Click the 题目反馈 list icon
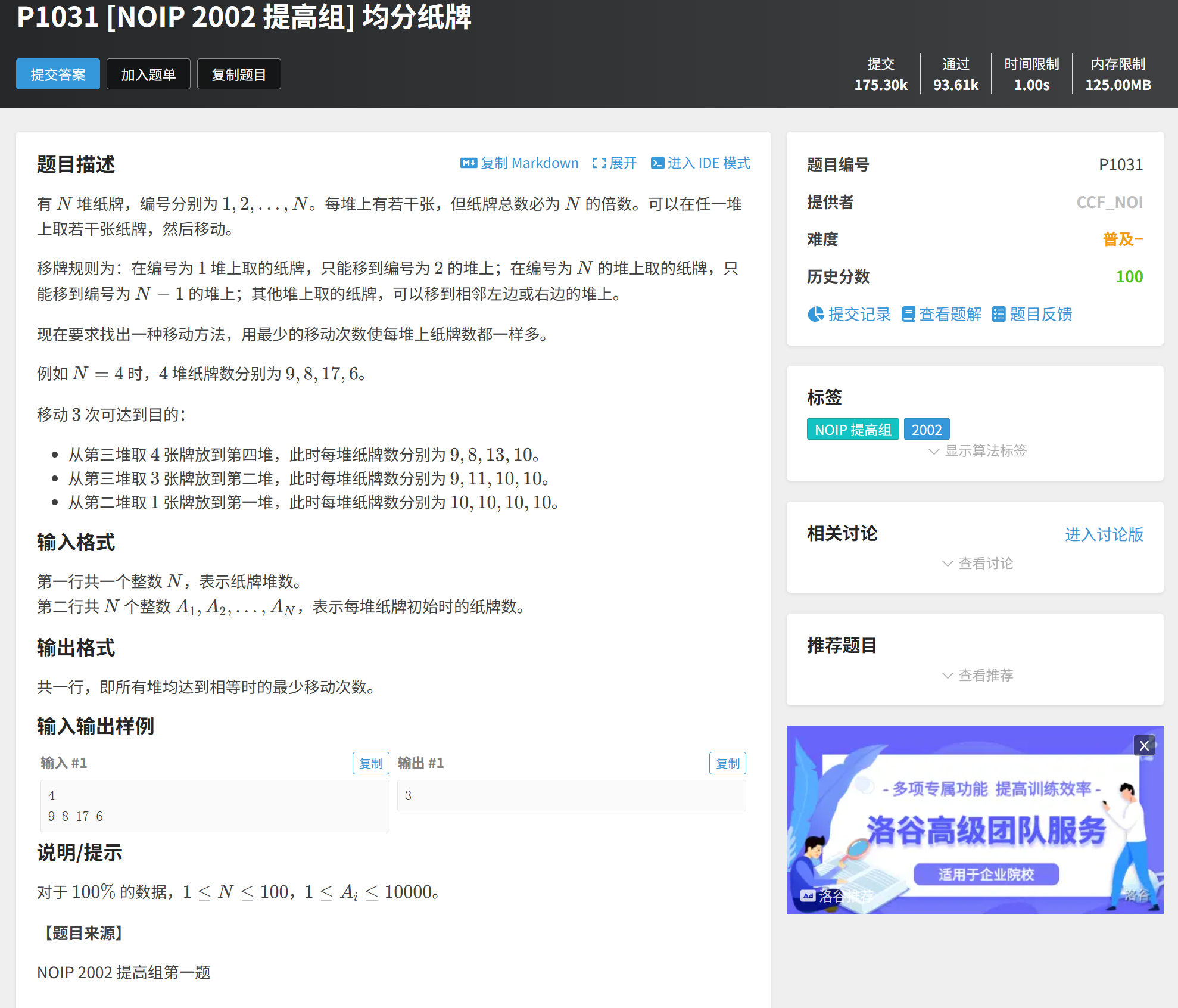Screen dimensions: 1178x1008 pos(998,314)
